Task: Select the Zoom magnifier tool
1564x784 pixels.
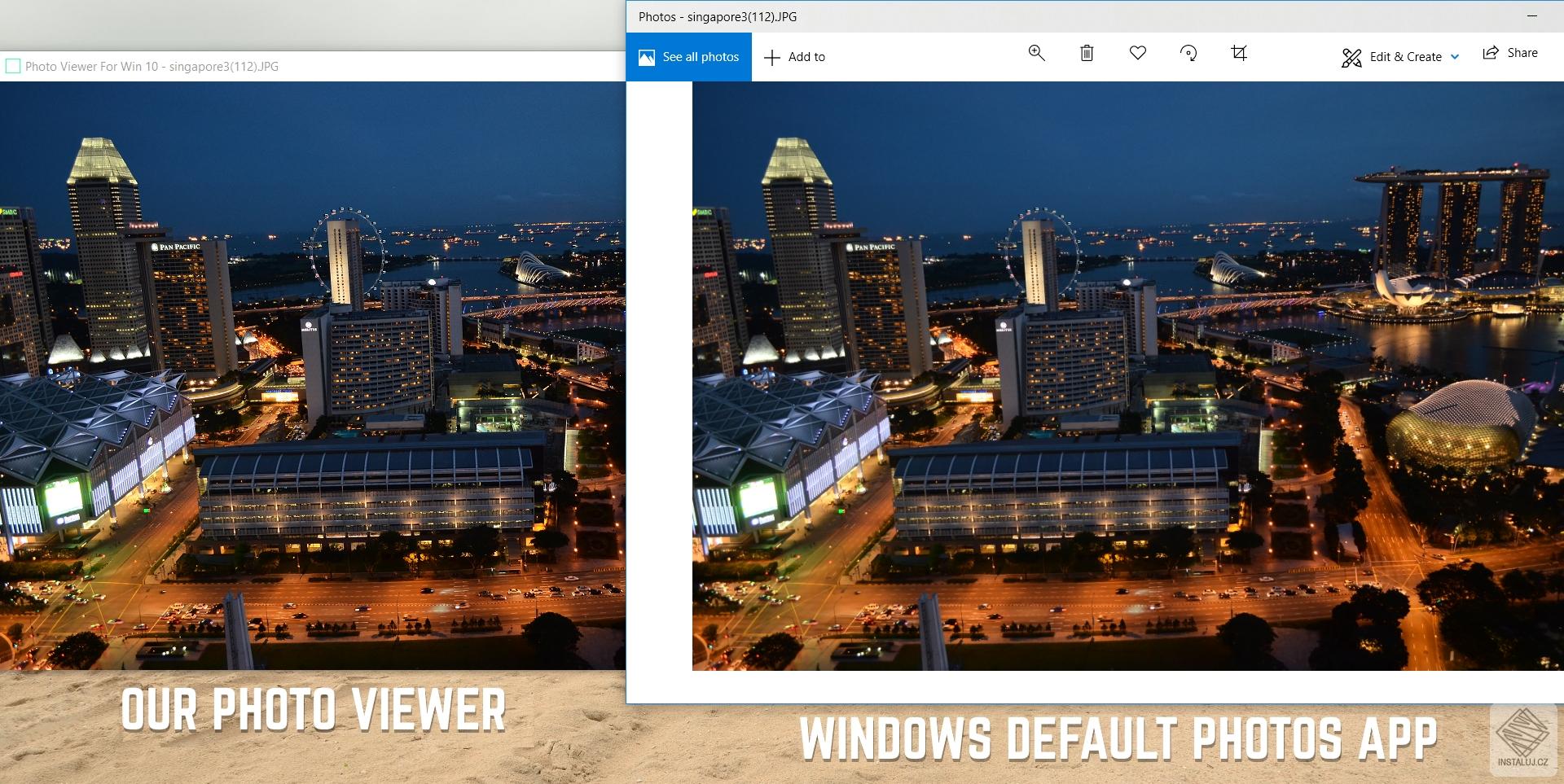Action: (1035, 53)
